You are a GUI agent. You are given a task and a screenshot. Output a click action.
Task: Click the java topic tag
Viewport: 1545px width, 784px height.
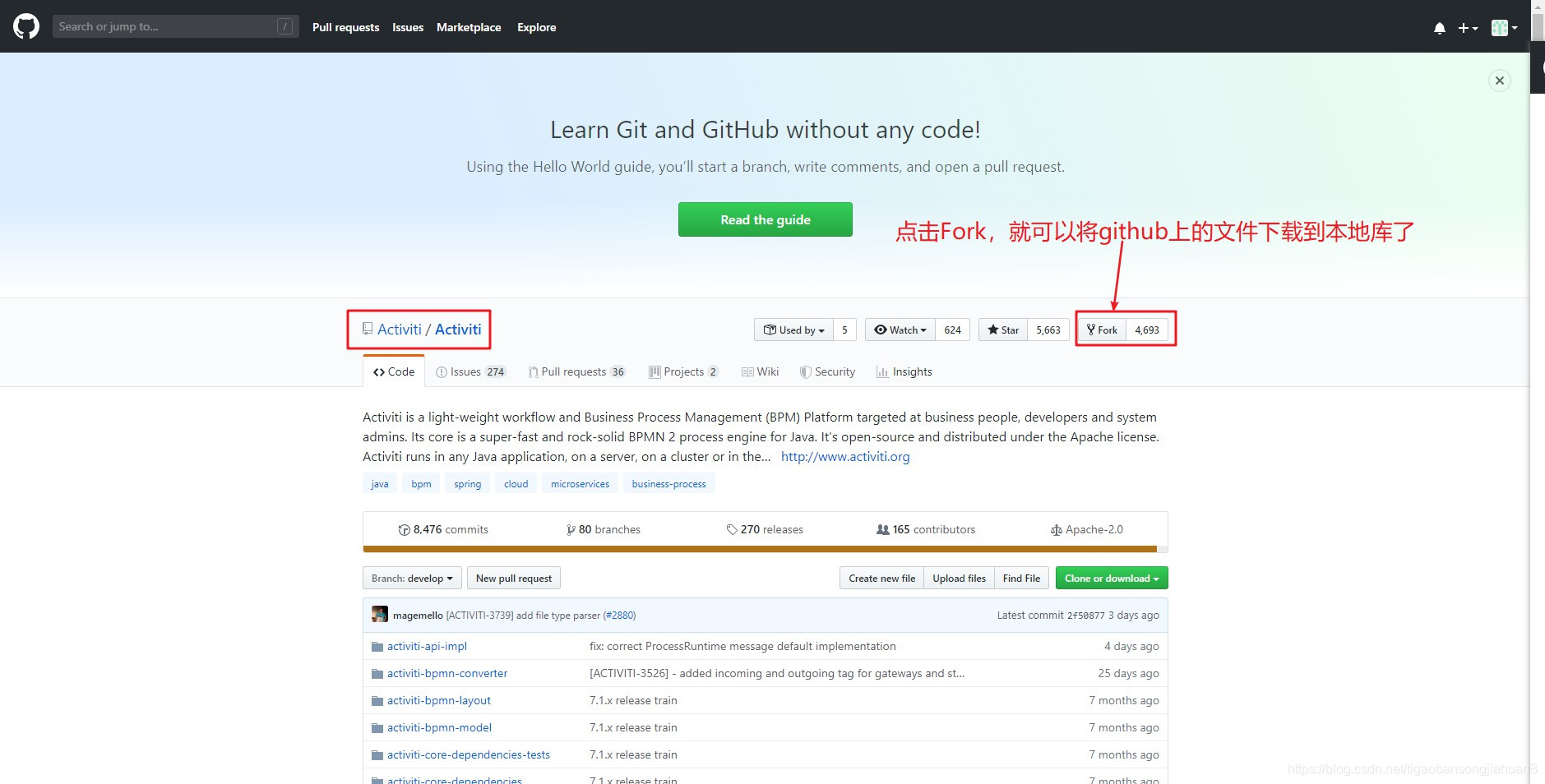tap(380, 483)
